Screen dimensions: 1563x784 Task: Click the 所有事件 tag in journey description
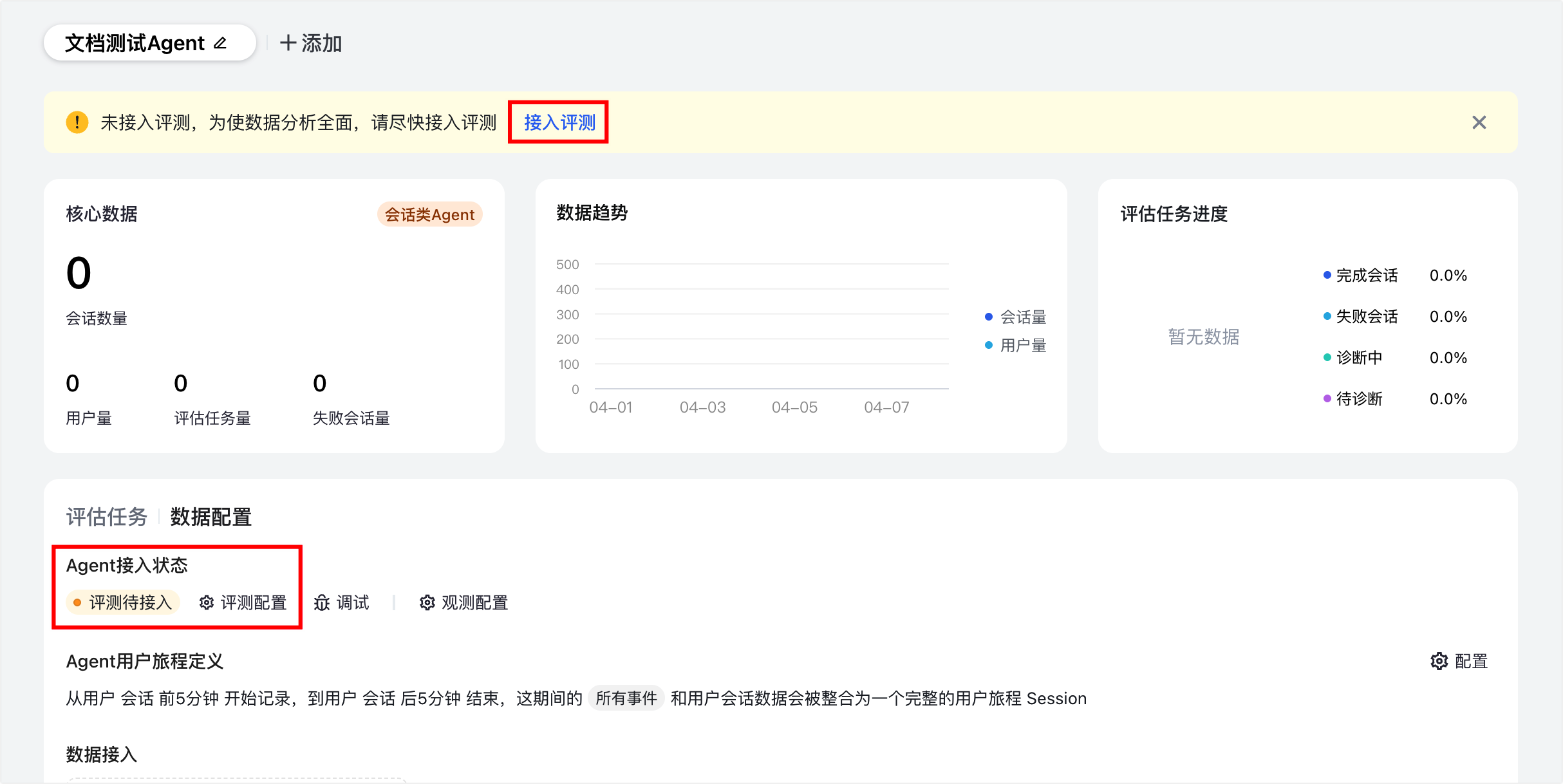(626, 698)
